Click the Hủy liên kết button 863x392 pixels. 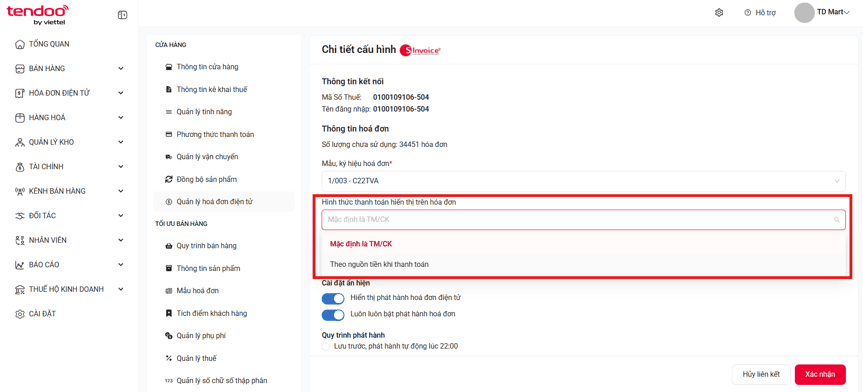(x=761, y=374)
